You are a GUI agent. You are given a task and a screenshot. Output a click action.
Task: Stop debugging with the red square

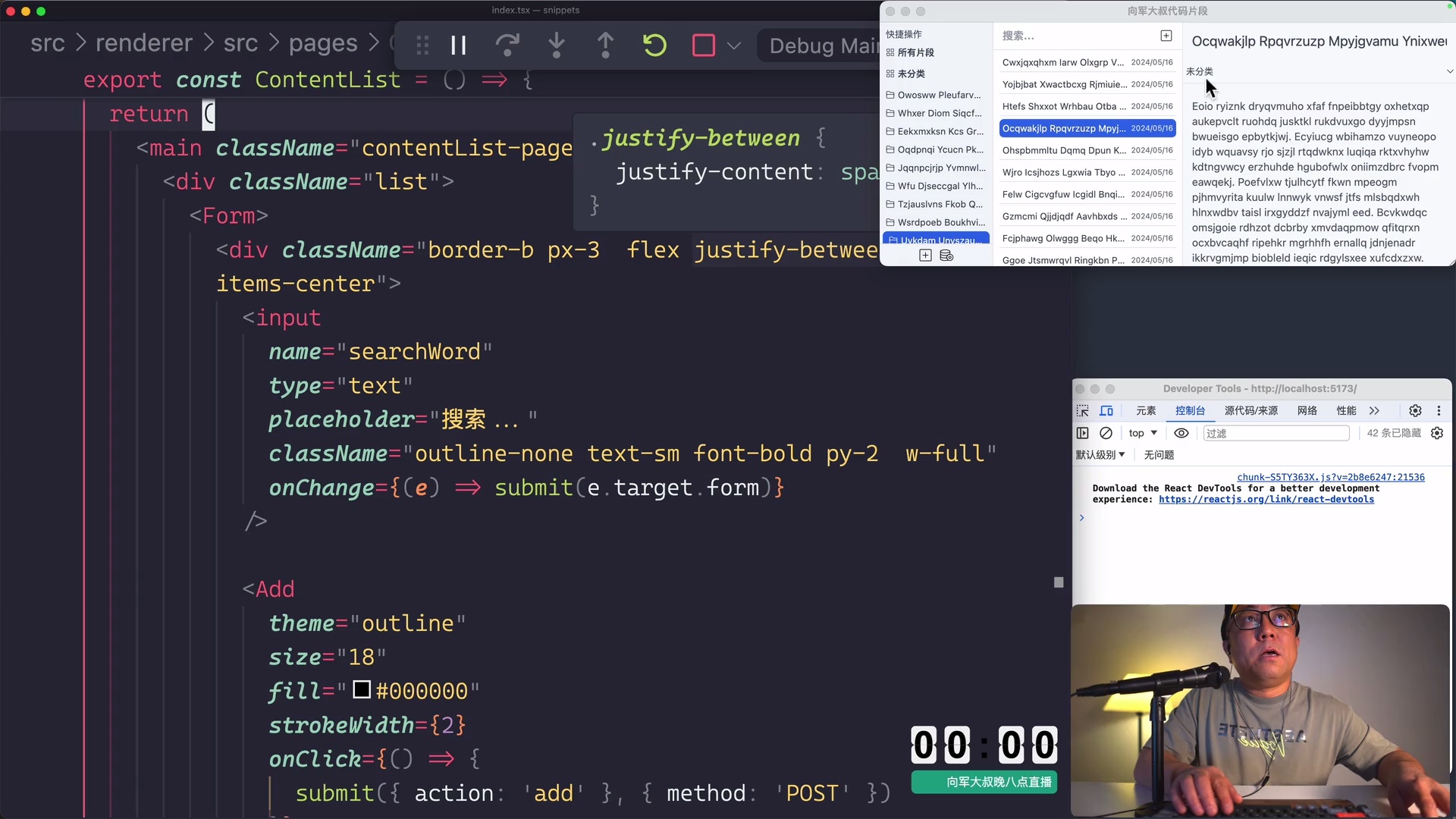[x=703, y=45]
